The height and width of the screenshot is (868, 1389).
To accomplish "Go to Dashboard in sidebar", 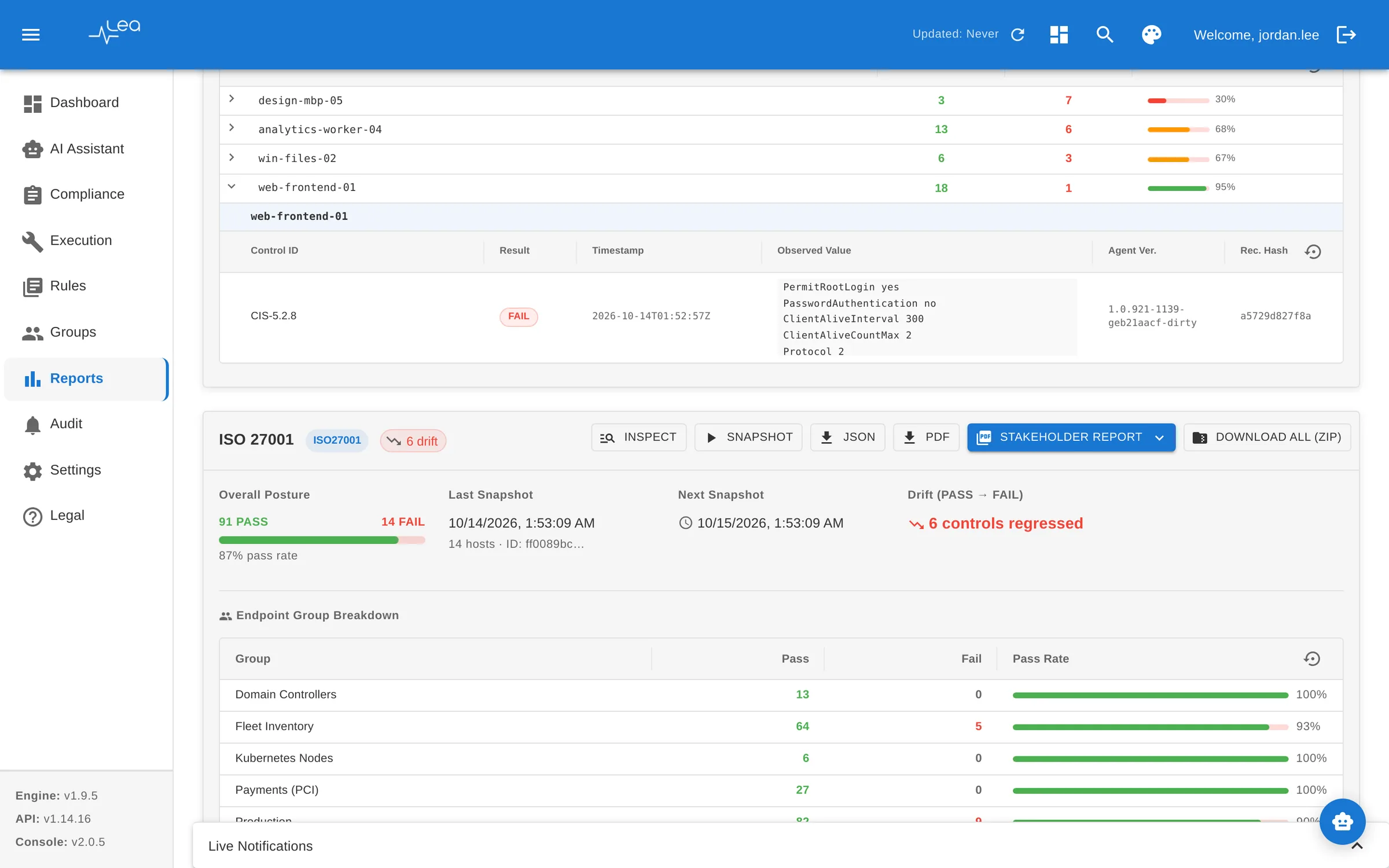I will (86, 103).
